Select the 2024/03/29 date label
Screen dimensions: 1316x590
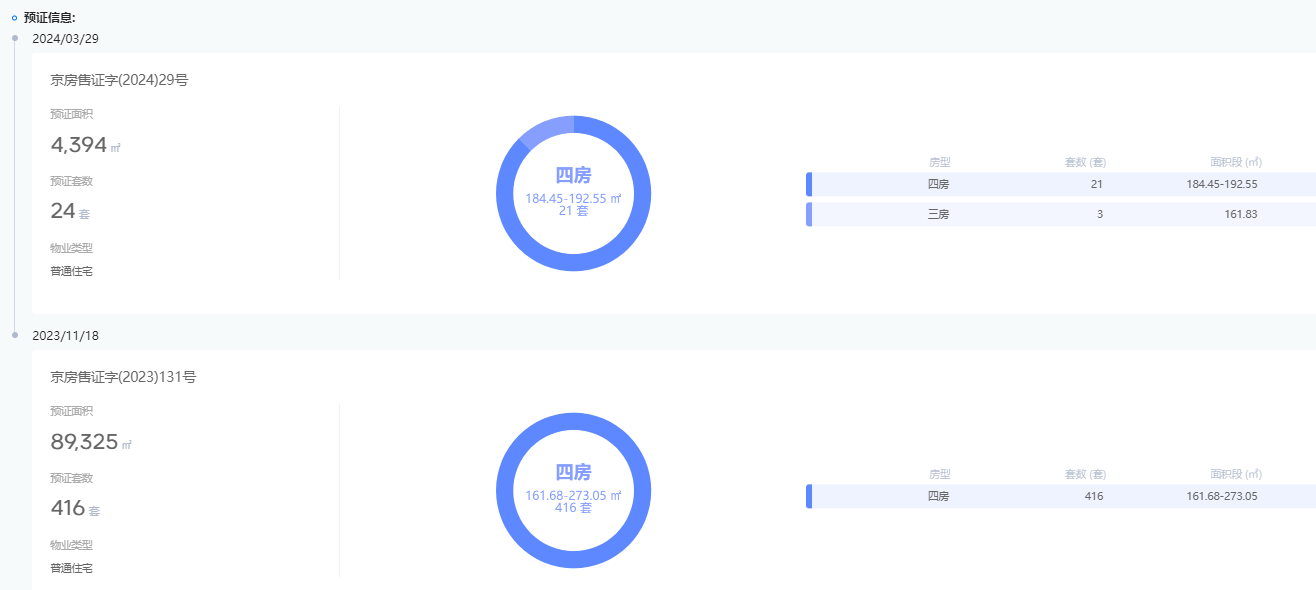65,38
